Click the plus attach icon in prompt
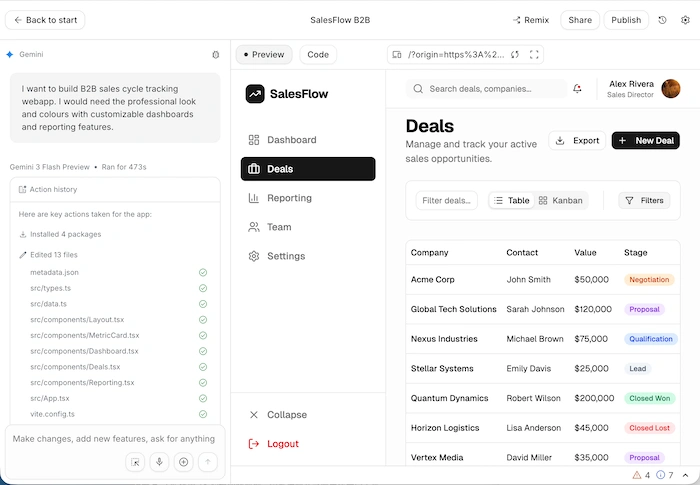The height and width of the screenshot is (485, 700). click(x=183, y=462)
